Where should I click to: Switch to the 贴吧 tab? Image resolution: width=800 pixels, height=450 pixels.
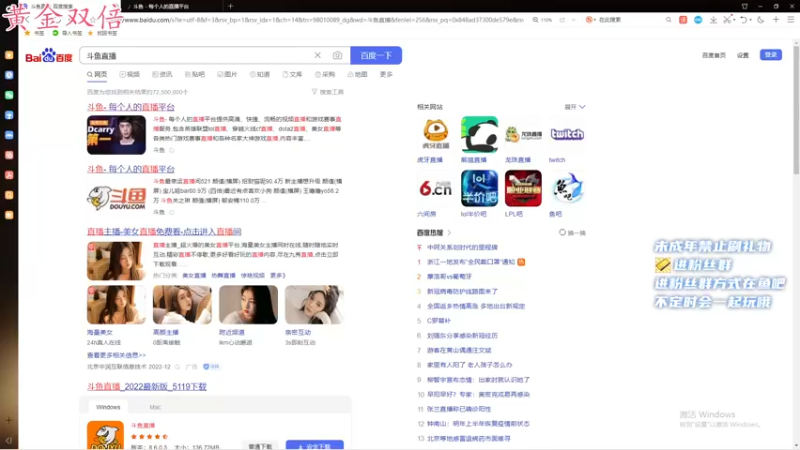click(x=195, y=74)
